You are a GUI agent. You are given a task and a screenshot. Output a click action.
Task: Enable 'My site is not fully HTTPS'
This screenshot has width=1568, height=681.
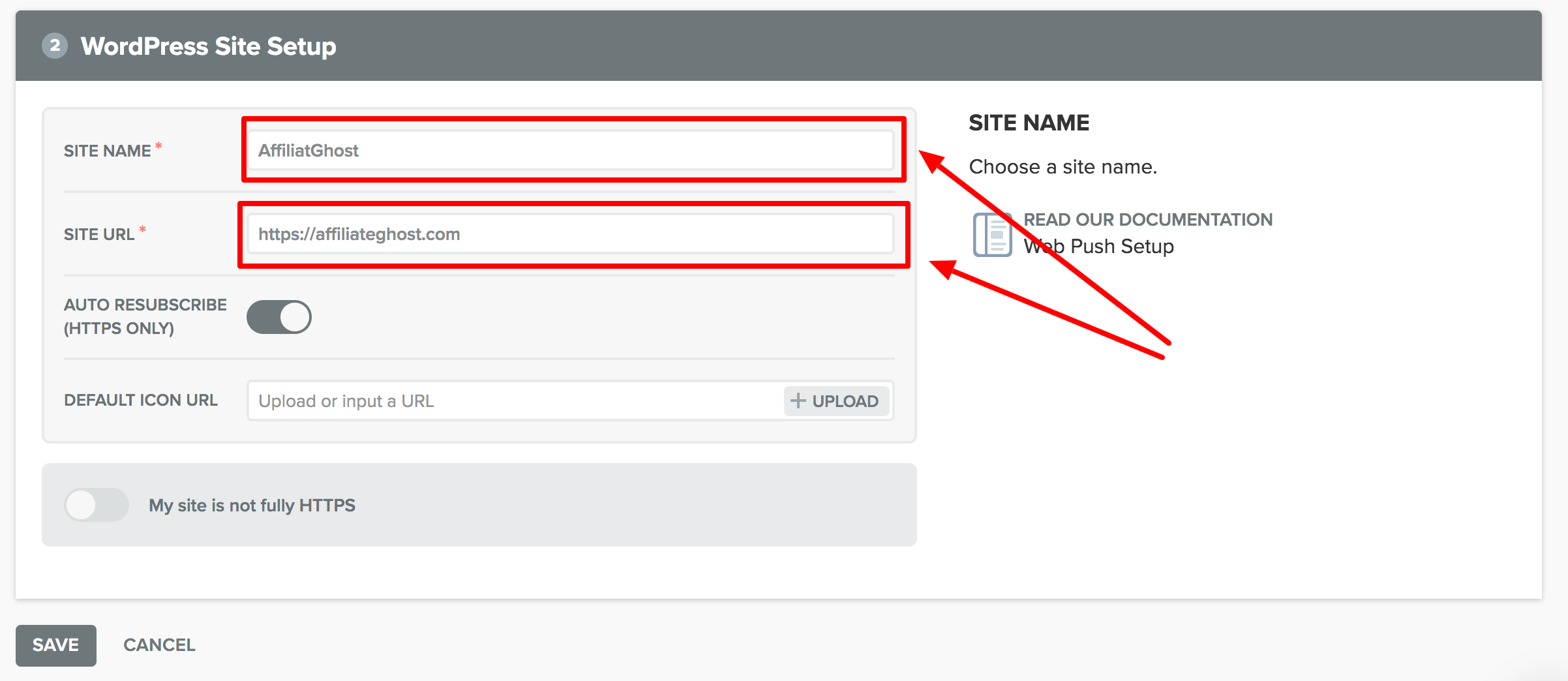click(97, 505)
